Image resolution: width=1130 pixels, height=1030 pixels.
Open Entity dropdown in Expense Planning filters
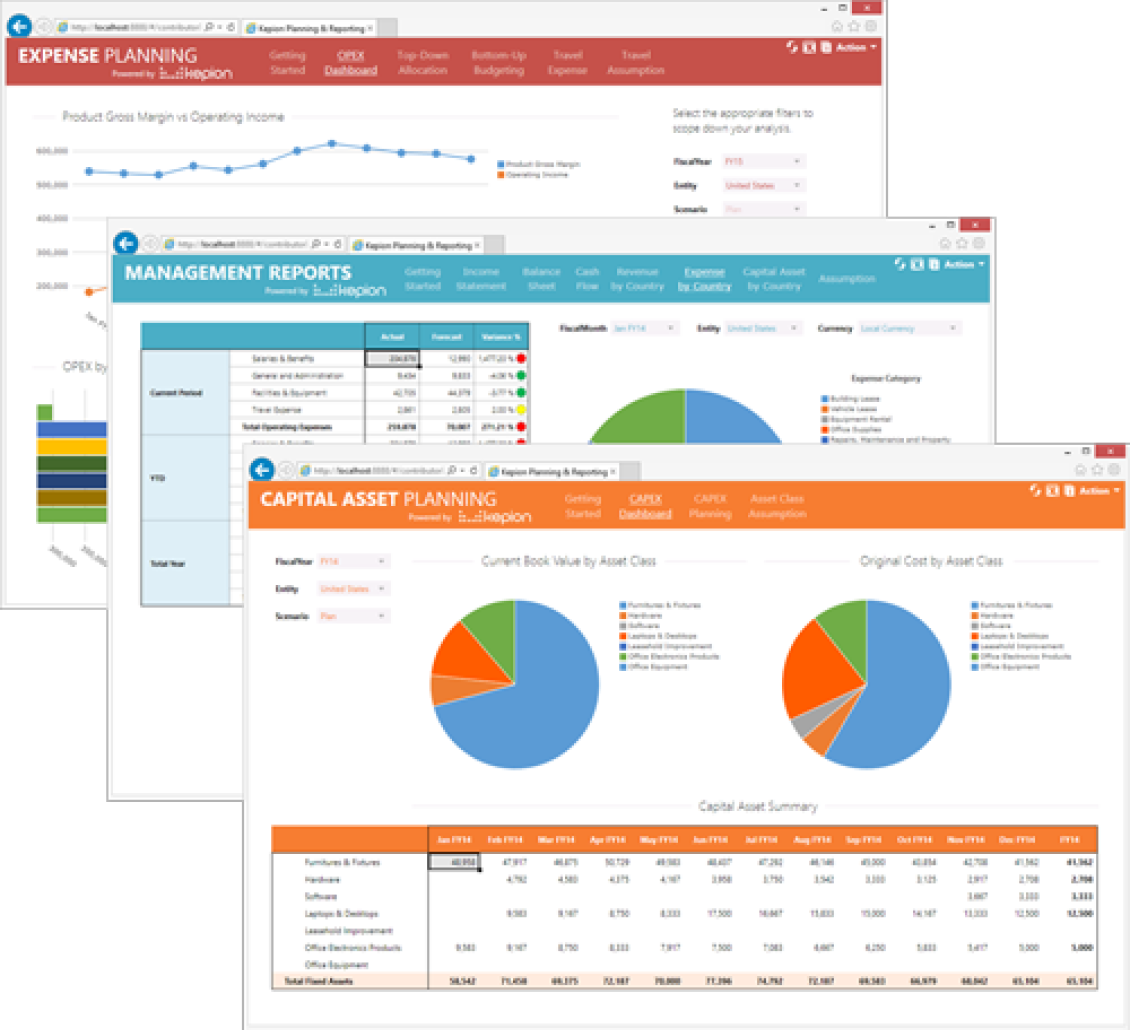click(x=764, y=185)
